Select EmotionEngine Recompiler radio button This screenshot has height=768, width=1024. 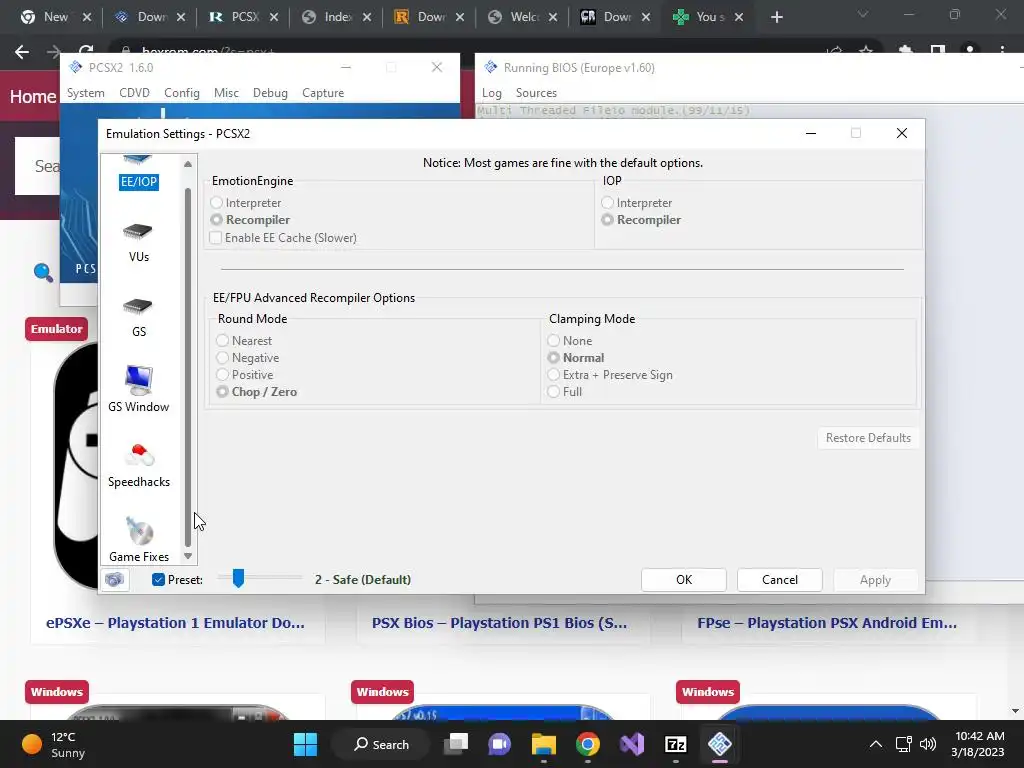216,219
